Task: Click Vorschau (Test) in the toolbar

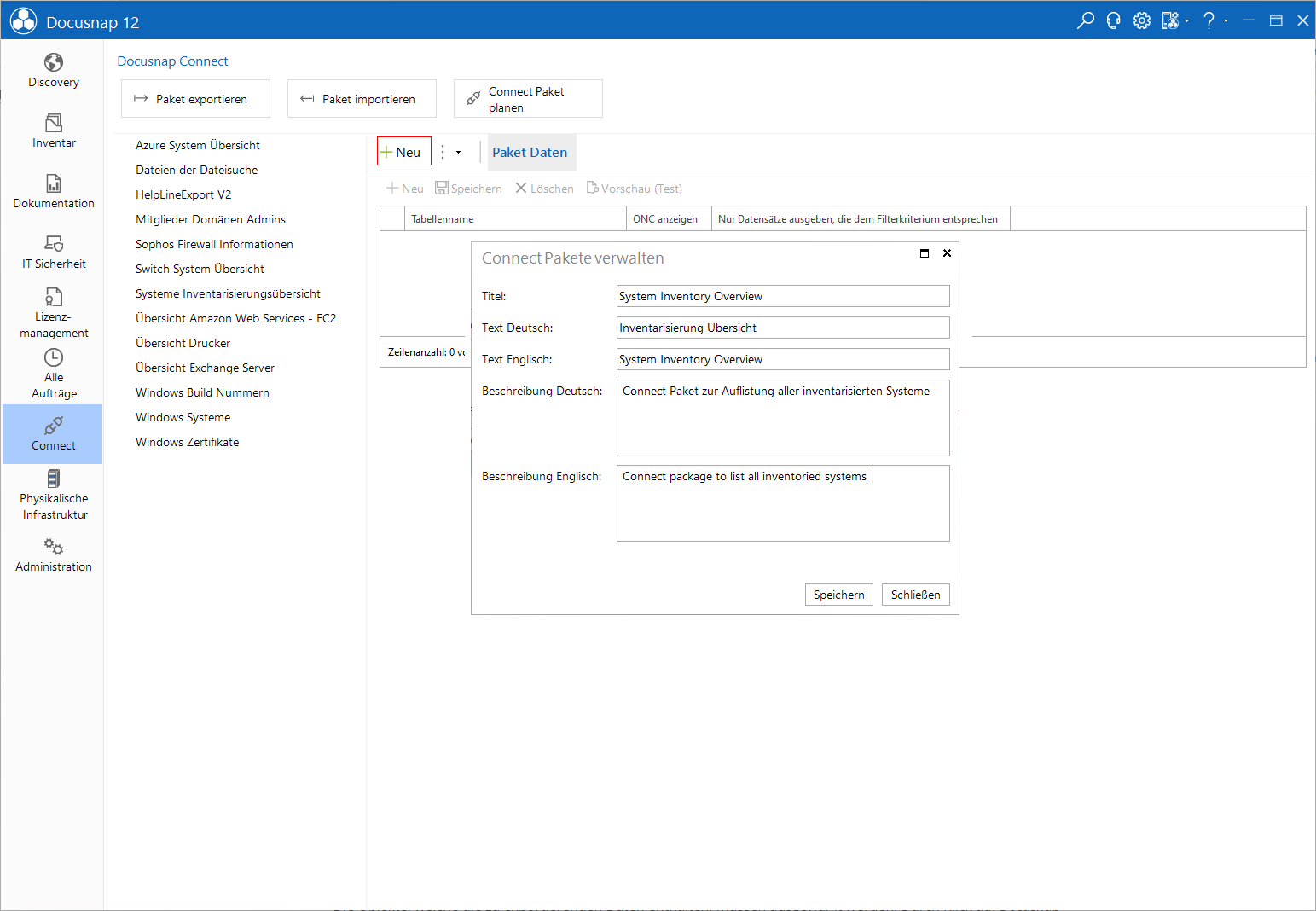Action: (x=634, y=189)
